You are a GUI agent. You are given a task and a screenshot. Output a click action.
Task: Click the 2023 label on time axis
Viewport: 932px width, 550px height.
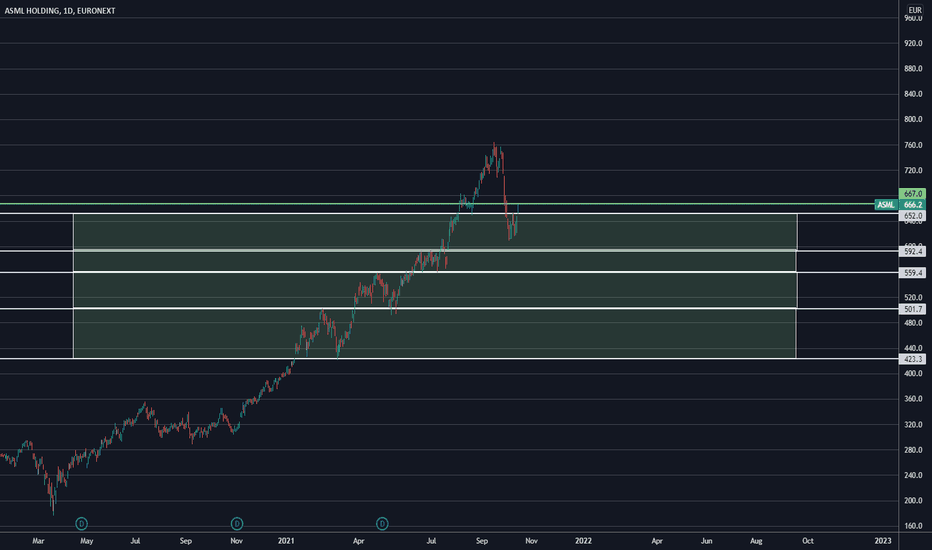click(x=883, y=540)
